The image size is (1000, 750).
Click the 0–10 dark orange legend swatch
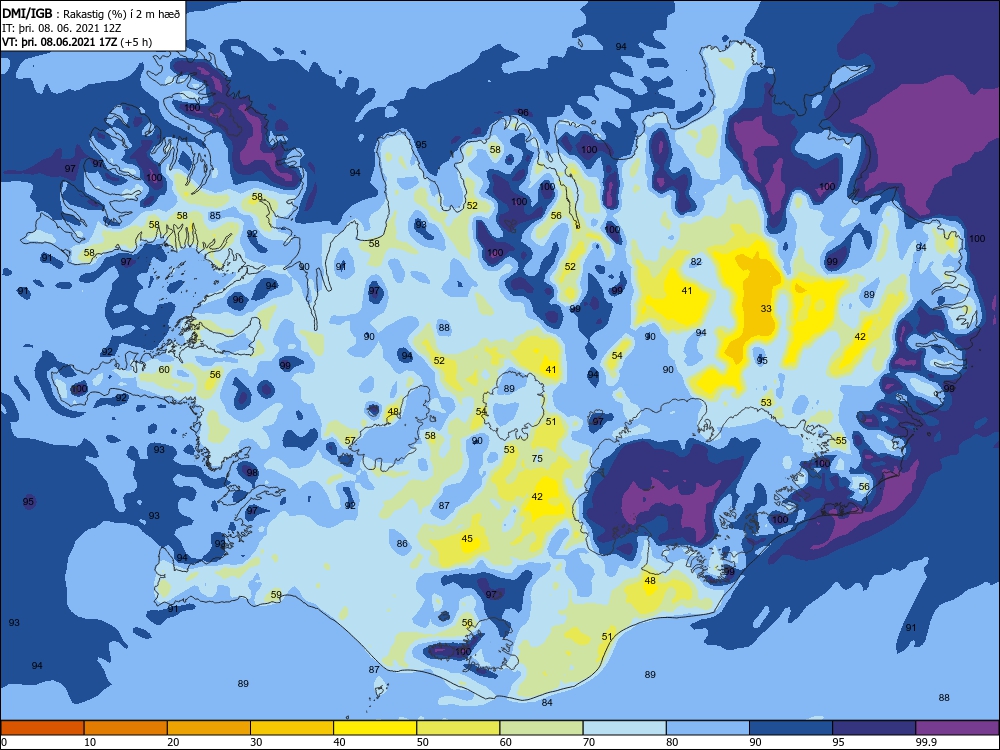click(42, 728)
